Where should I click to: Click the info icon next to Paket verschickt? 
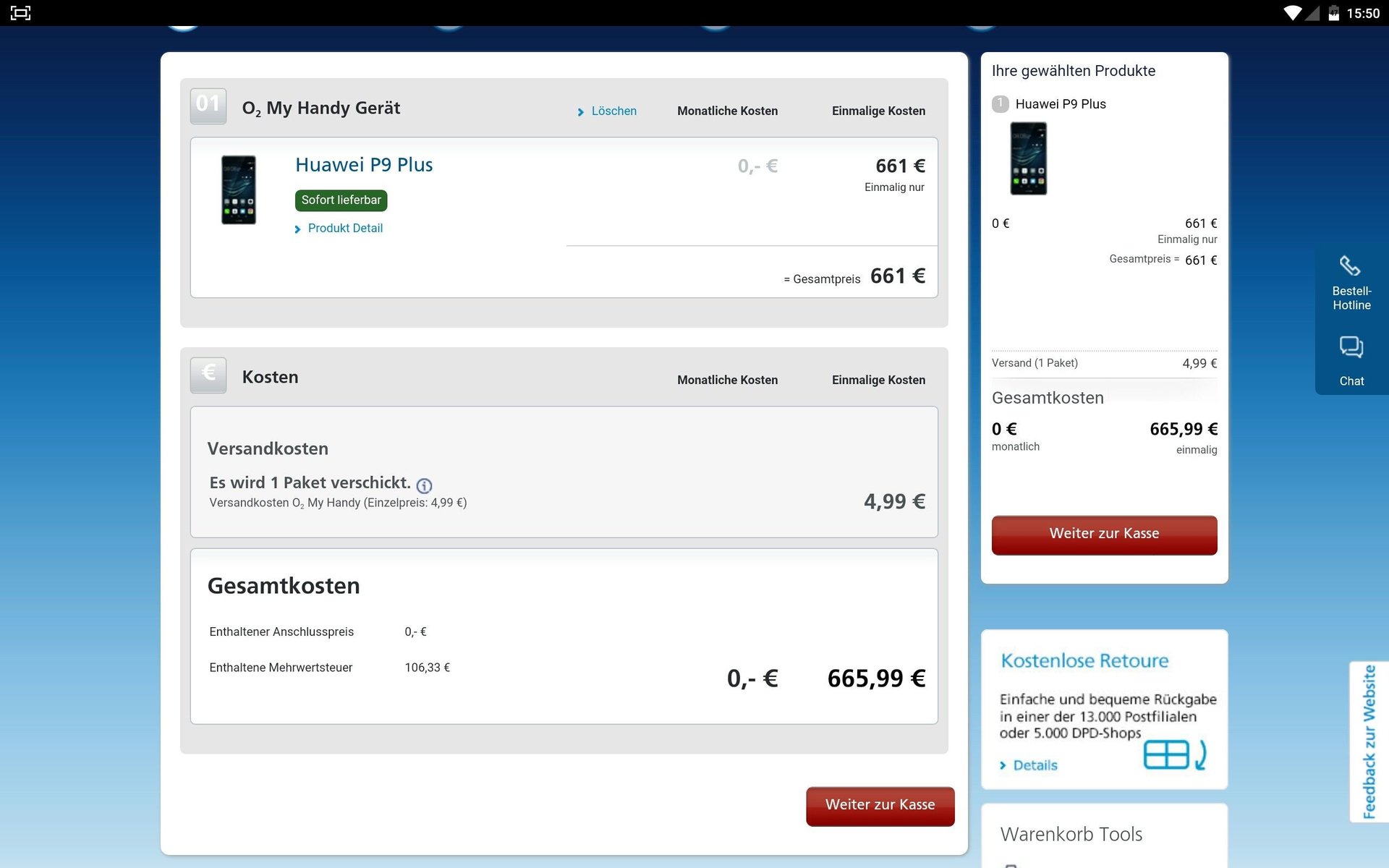pyautogui.click(x=425, y=486)
